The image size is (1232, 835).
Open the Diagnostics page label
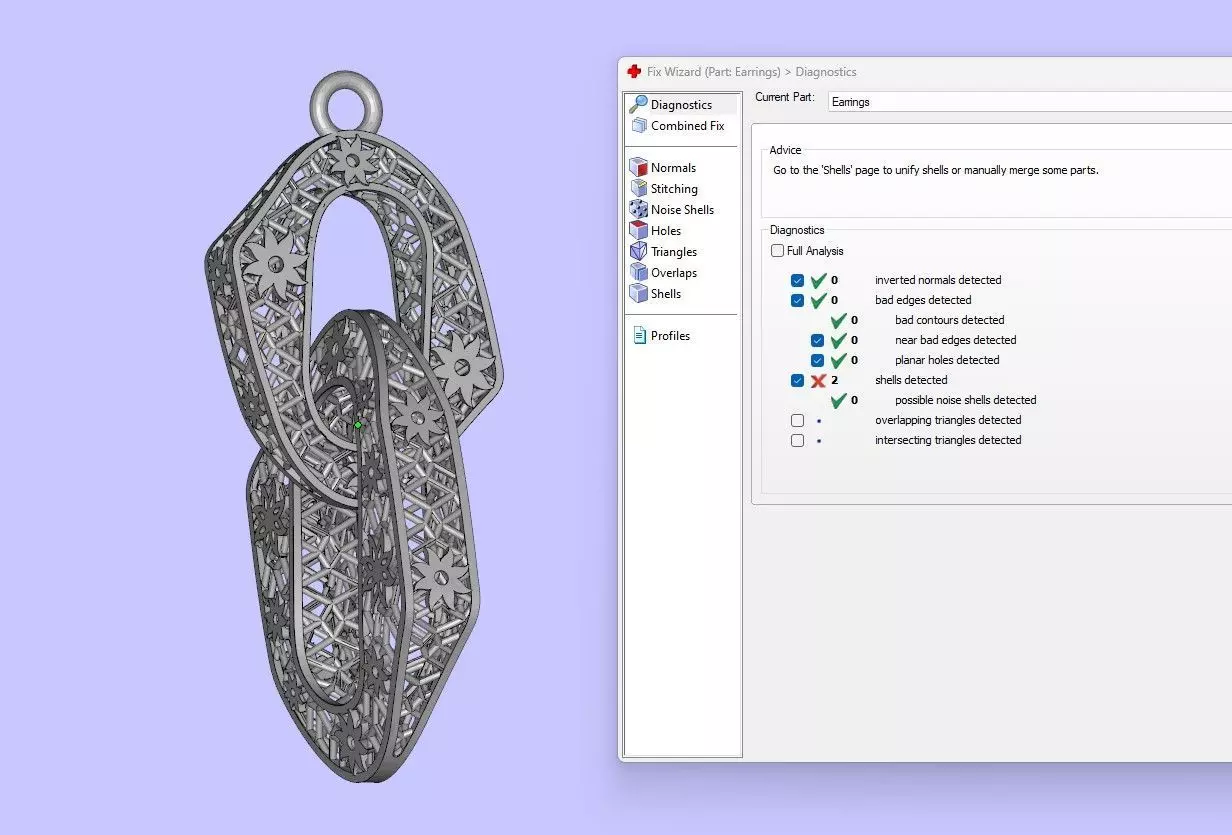(681, 105)
